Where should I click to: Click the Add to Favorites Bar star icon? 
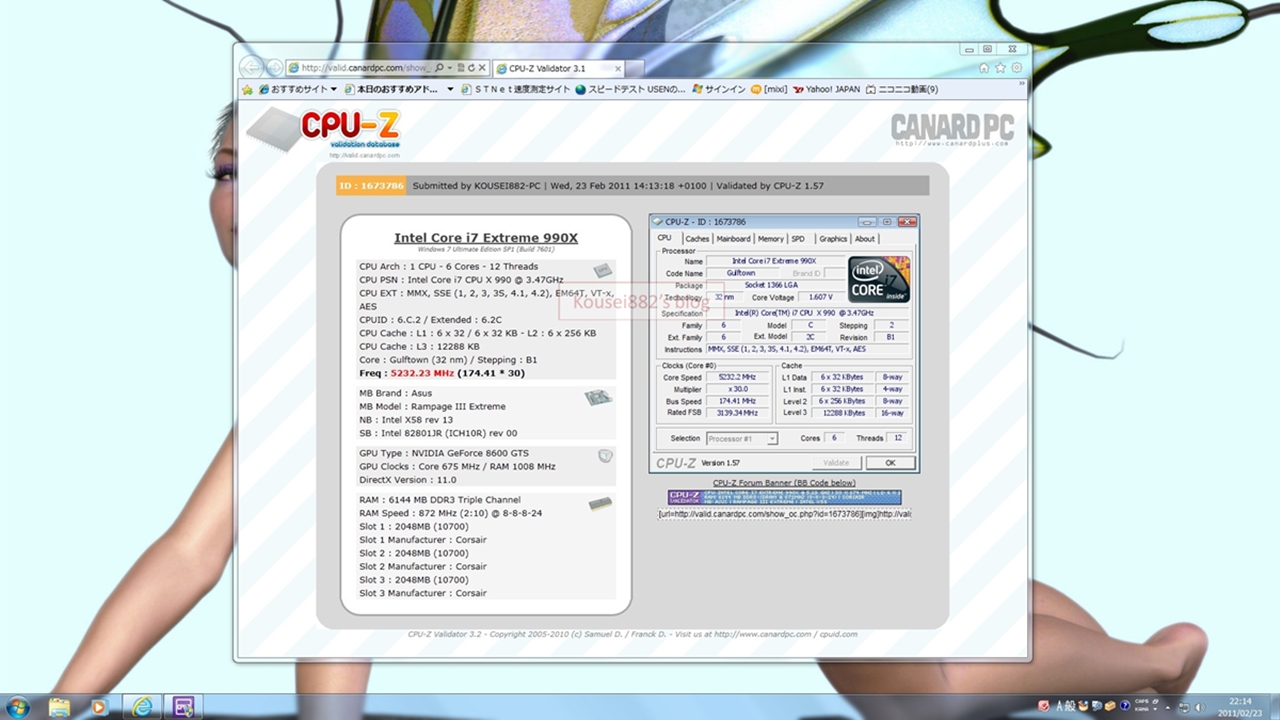click(248, 89)
